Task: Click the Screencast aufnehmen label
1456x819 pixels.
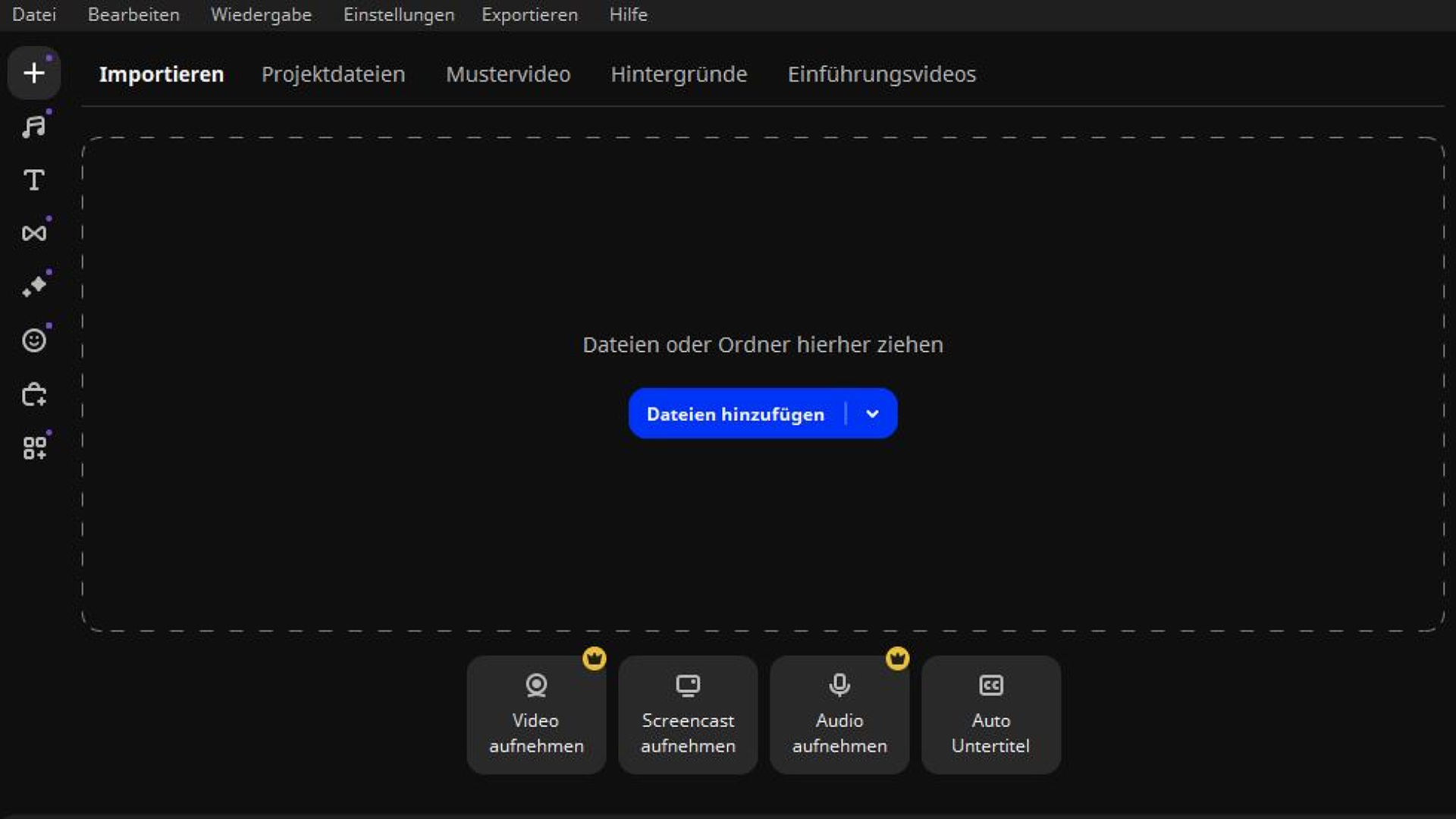Action: pos(688,733)
